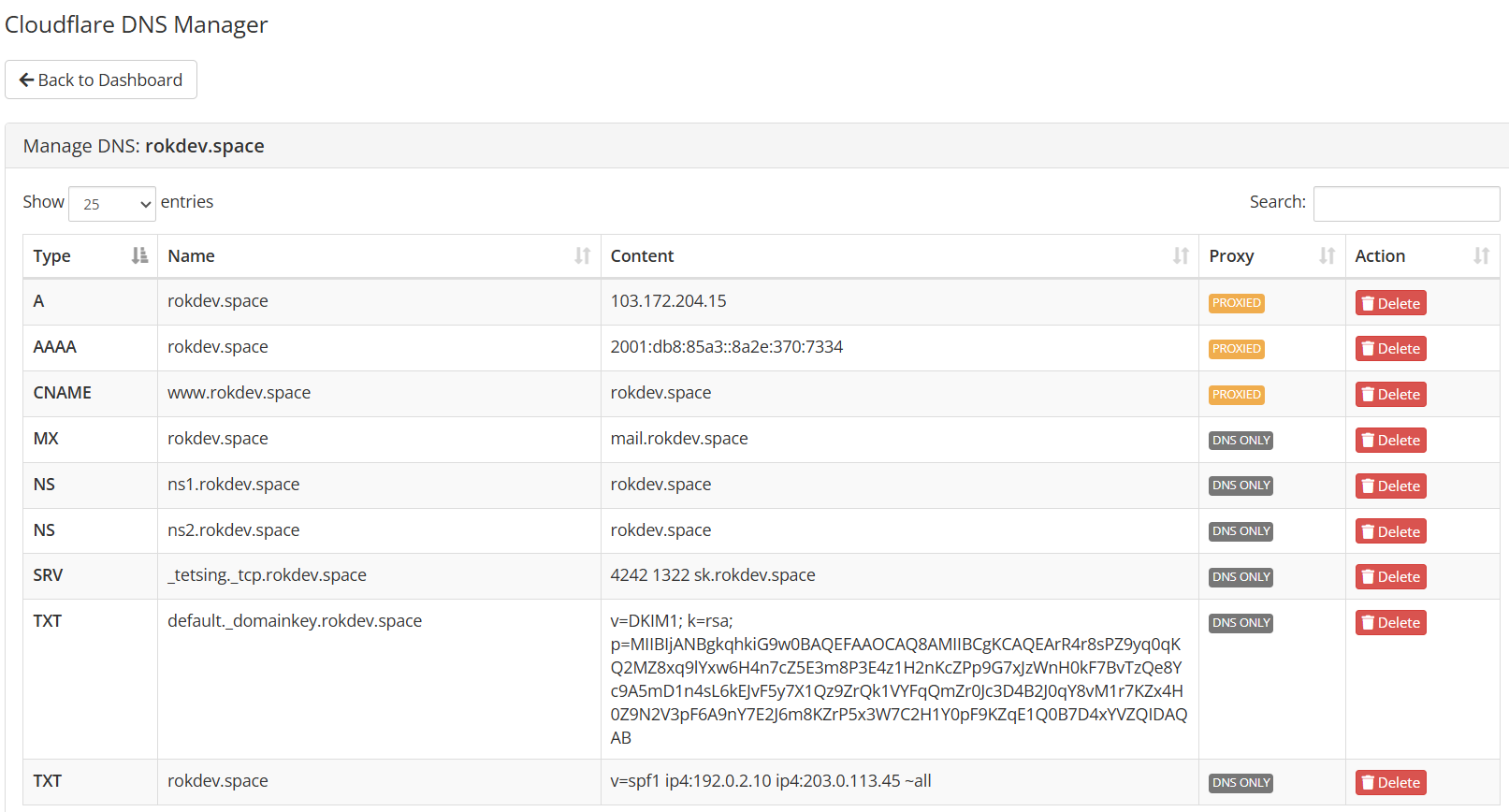Viewport: 1509px width, 812px height.
Task: Delete the CNAME www.rokdev.space record
Action: click(1390, 395)
